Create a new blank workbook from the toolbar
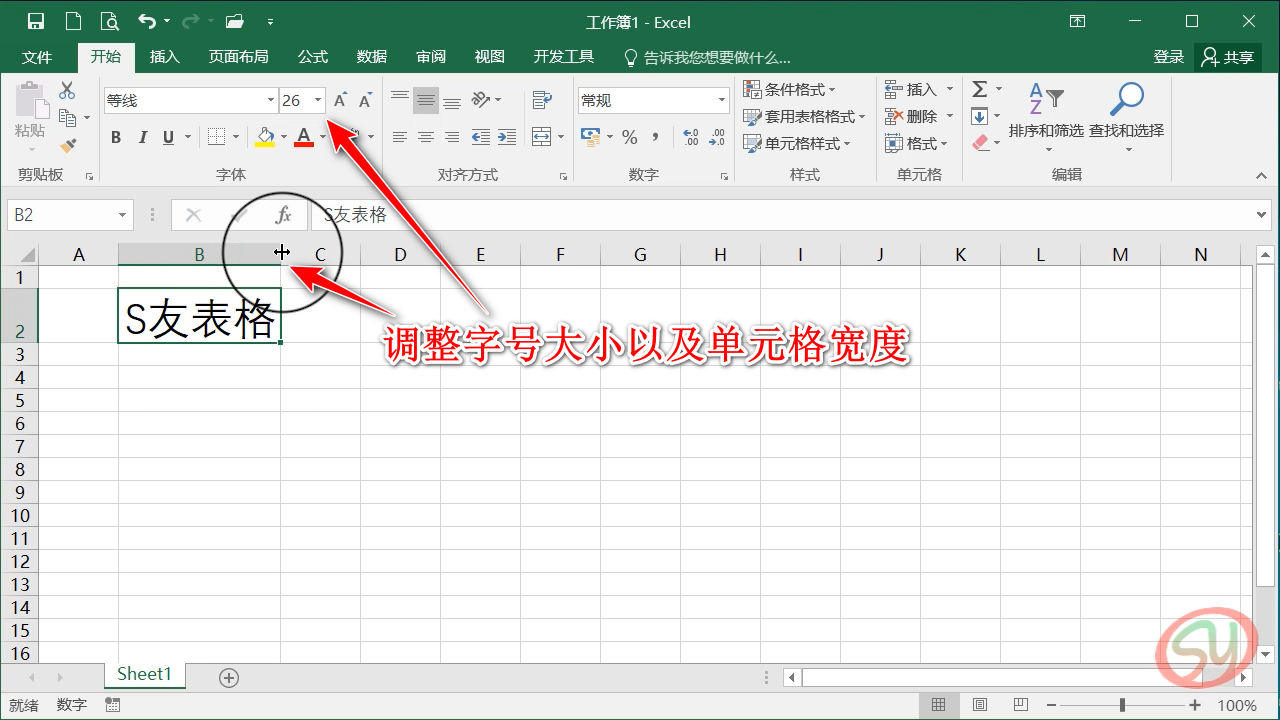Viewport: 1280px width, 720px height. coord(73,21)
